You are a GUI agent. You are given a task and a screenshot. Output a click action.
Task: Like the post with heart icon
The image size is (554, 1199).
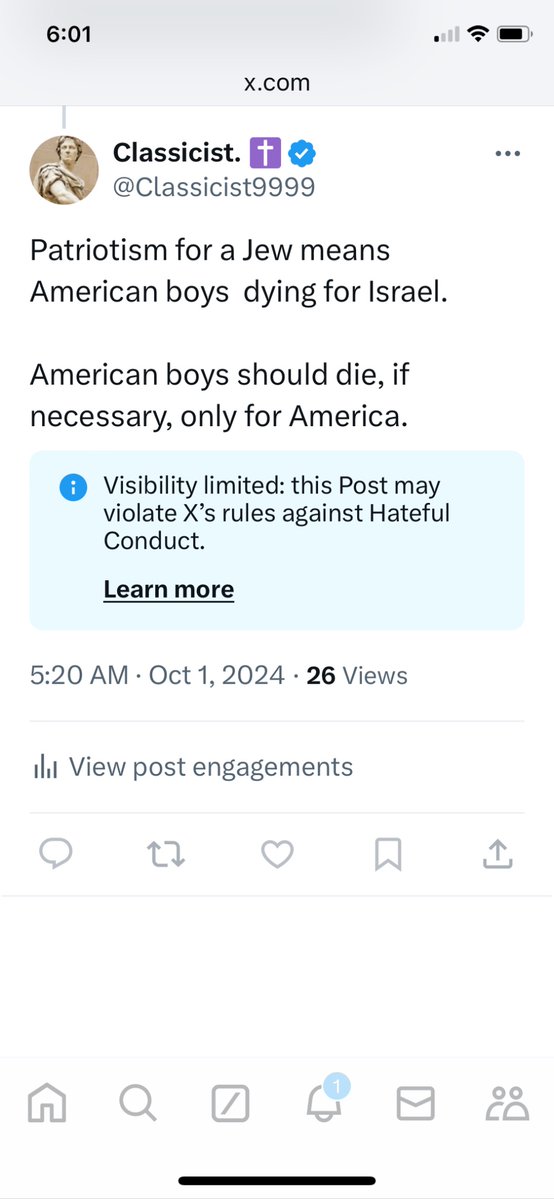tap(277, 854)
